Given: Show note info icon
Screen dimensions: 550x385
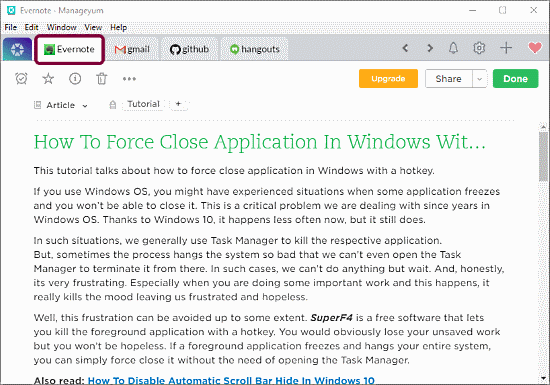Looking at the screenshot, I should point(75,79).
